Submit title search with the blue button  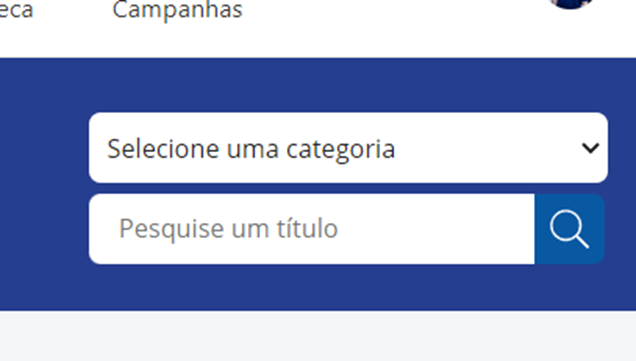click(569, 229)
